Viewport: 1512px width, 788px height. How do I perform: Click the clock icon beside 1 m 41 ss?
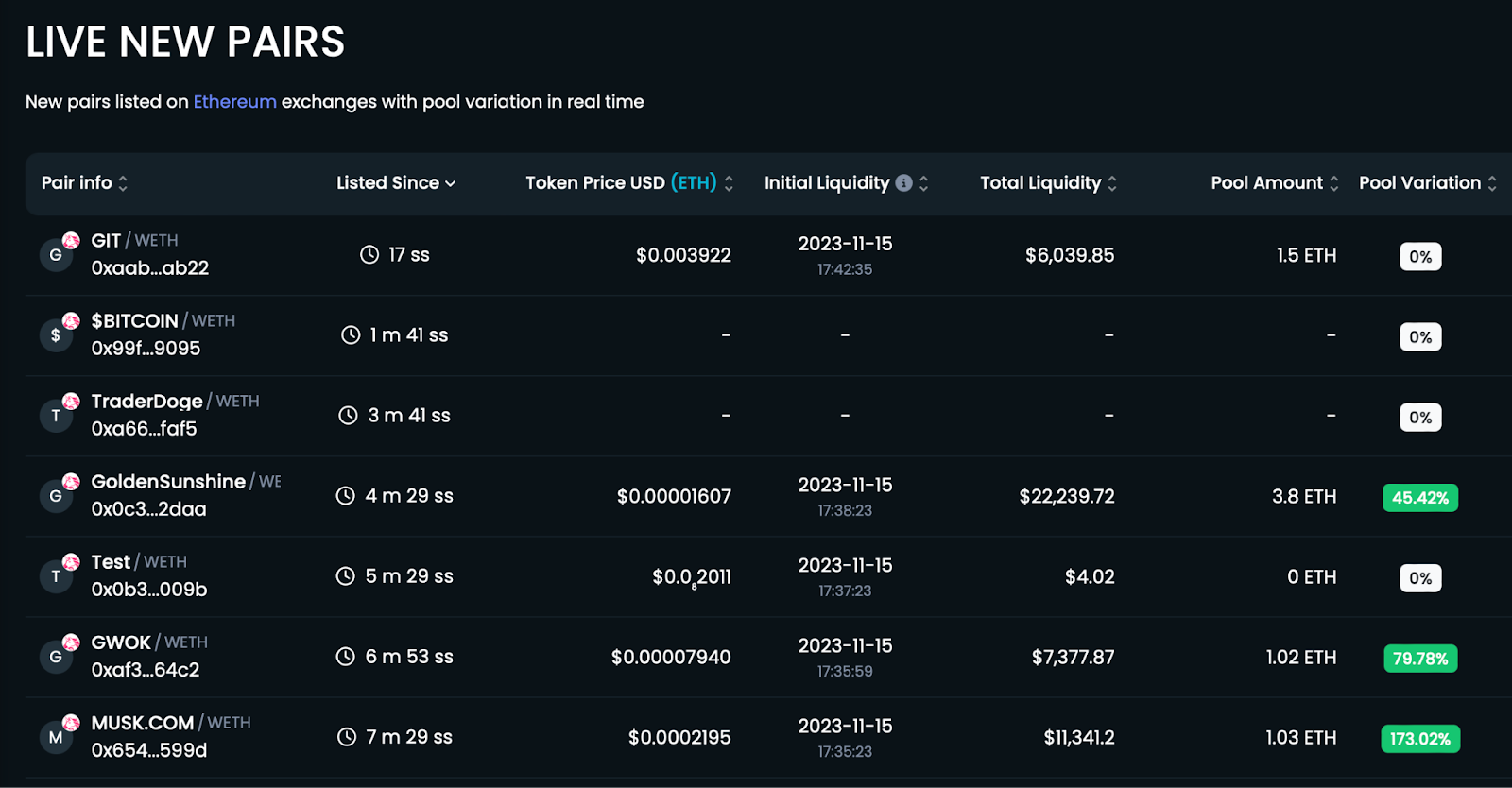pos(351,335)
